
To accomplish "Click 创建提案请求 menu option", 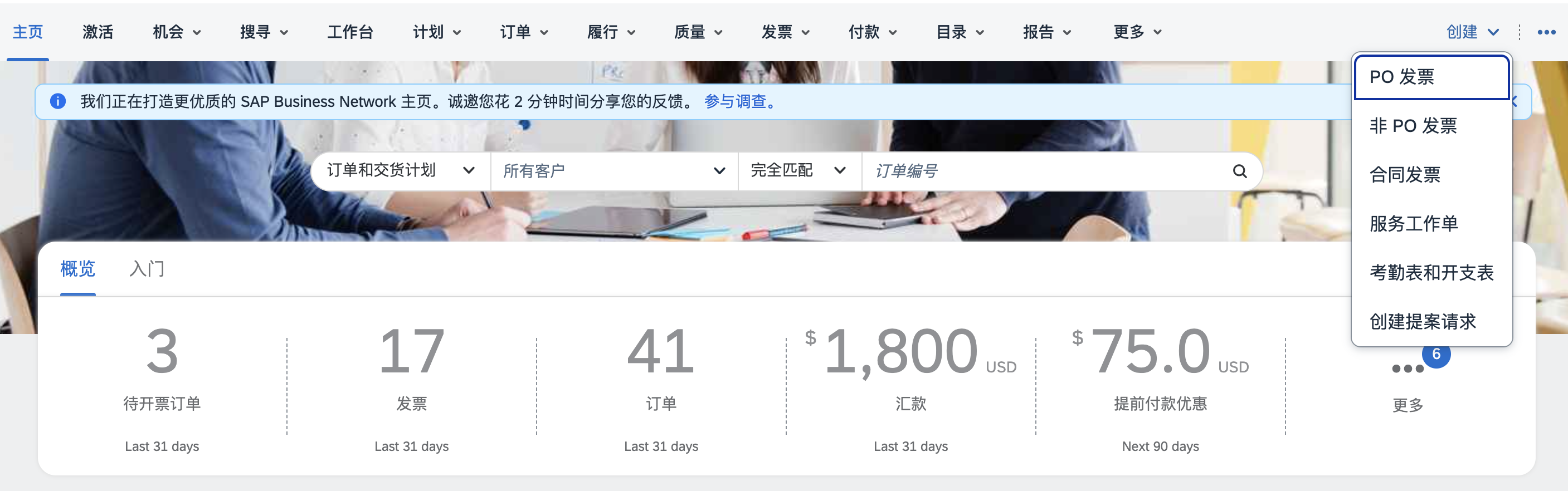I will 1423,321.
